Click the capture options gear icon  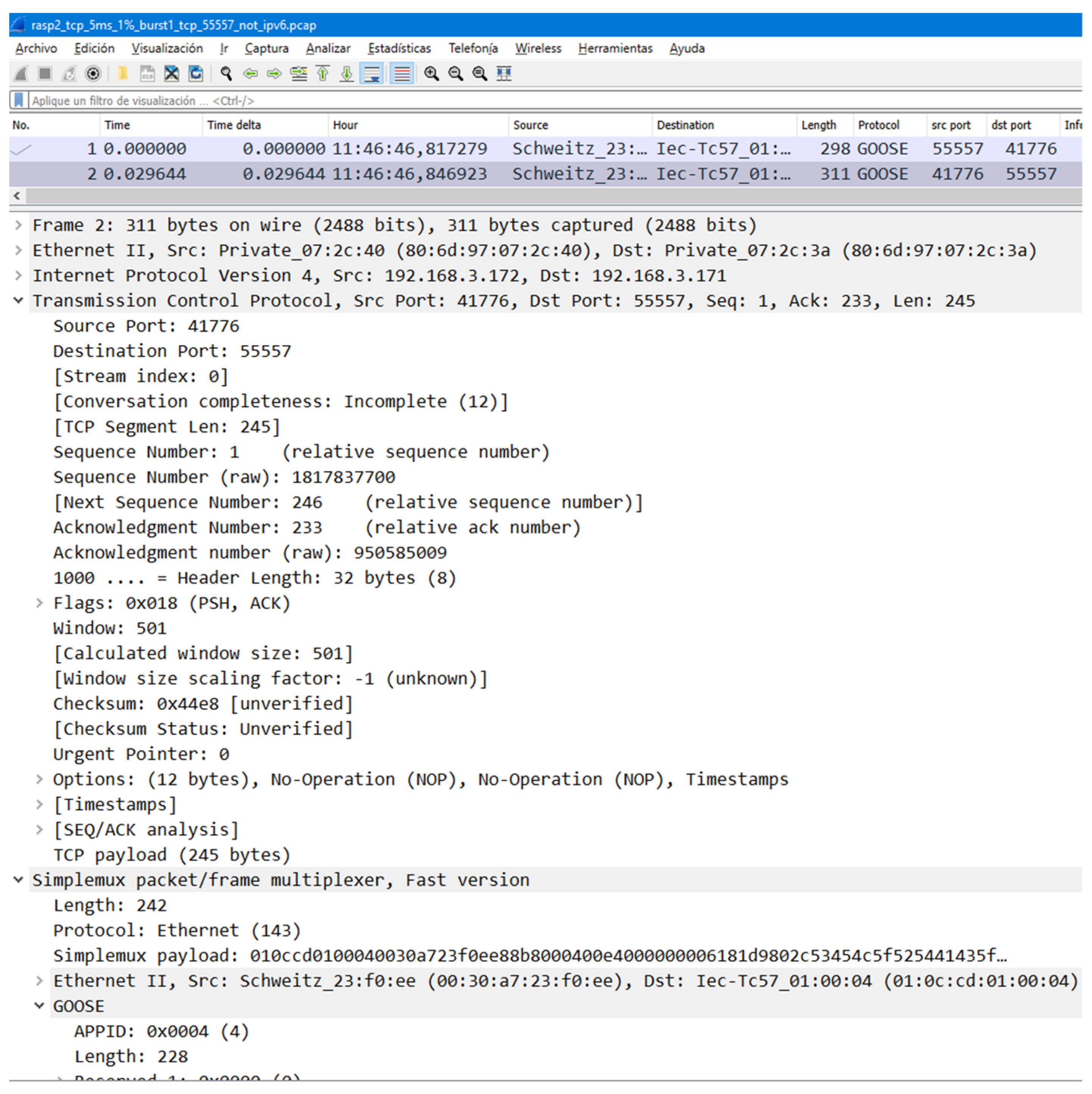(x=93, y=73)
